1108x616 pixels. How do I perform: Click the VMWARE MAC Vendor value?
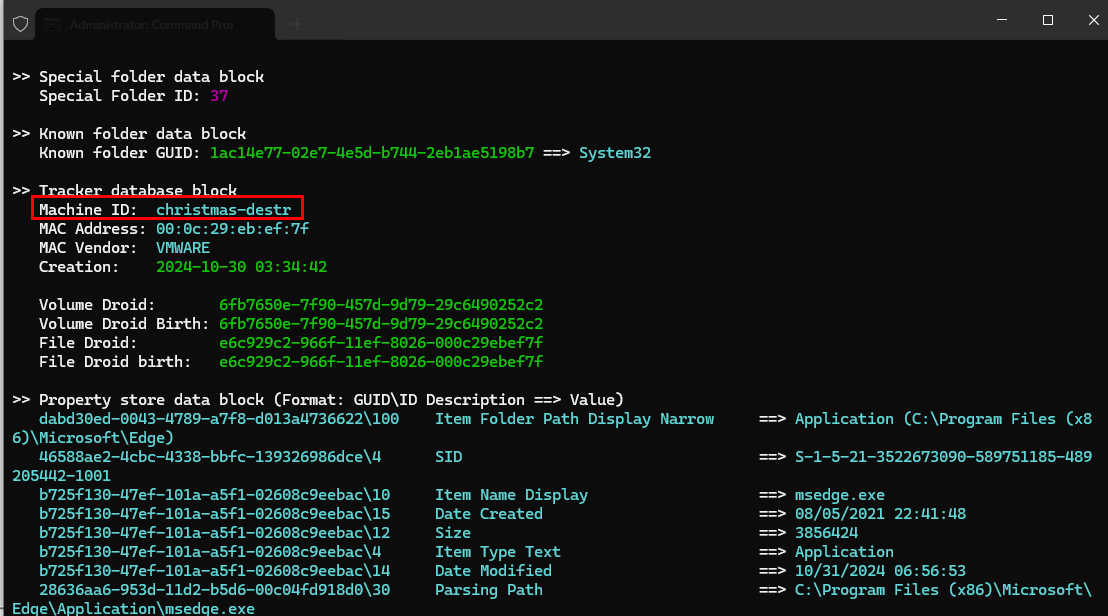tap(183, 248)
